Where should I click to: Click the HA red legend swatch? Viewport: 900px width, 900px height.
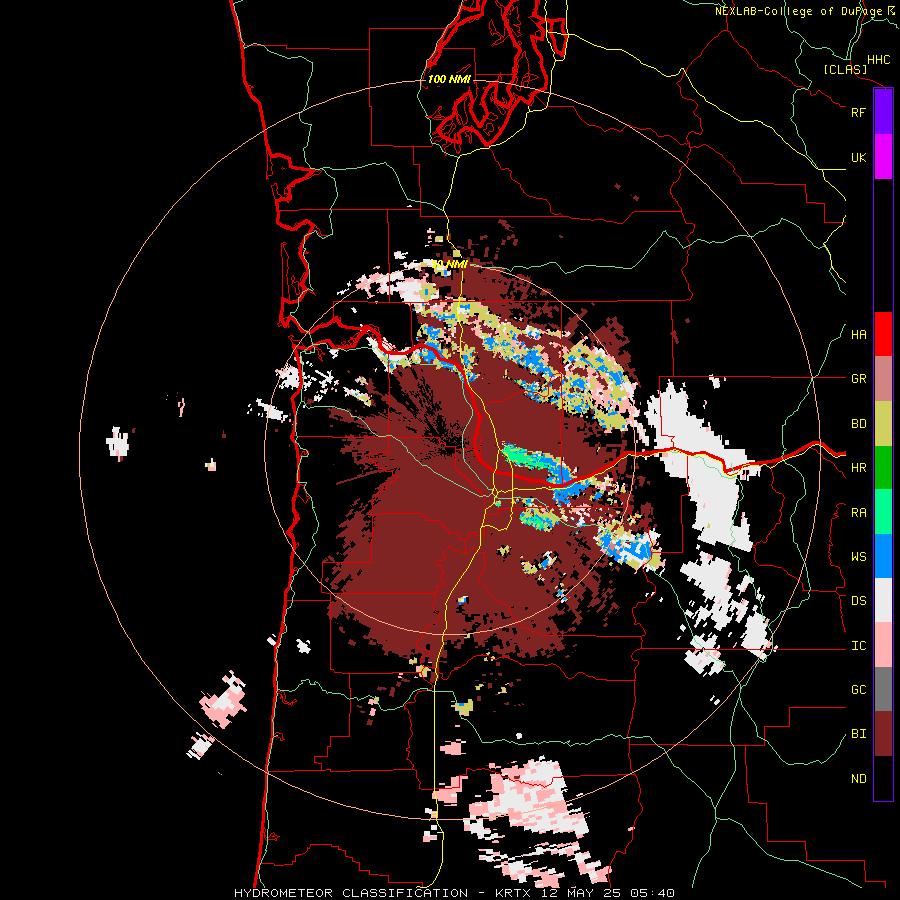(883, 334)
